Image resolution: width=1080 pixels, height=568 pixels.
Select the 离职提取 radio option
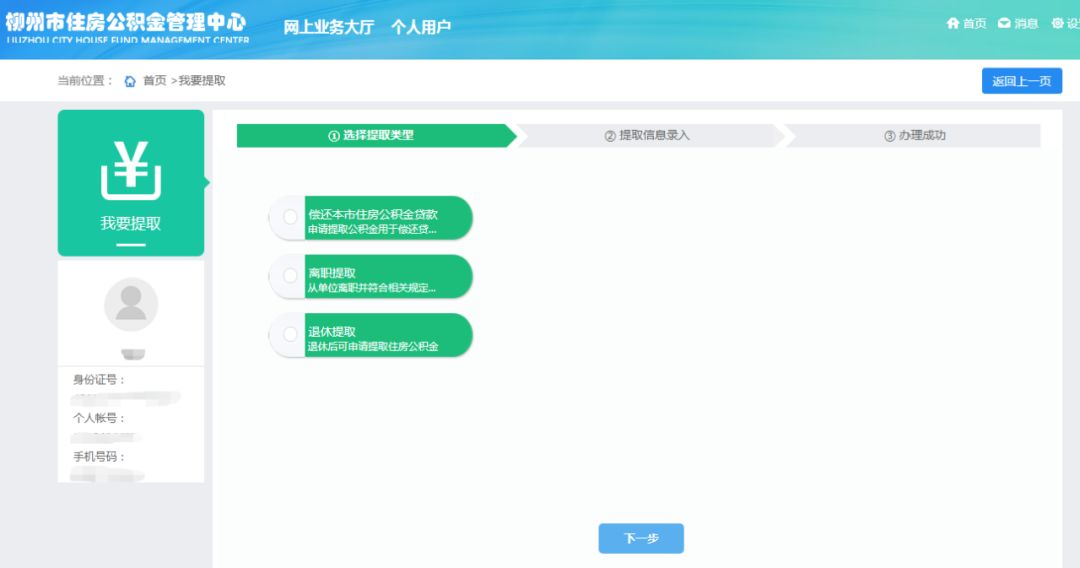pos(290,275)
